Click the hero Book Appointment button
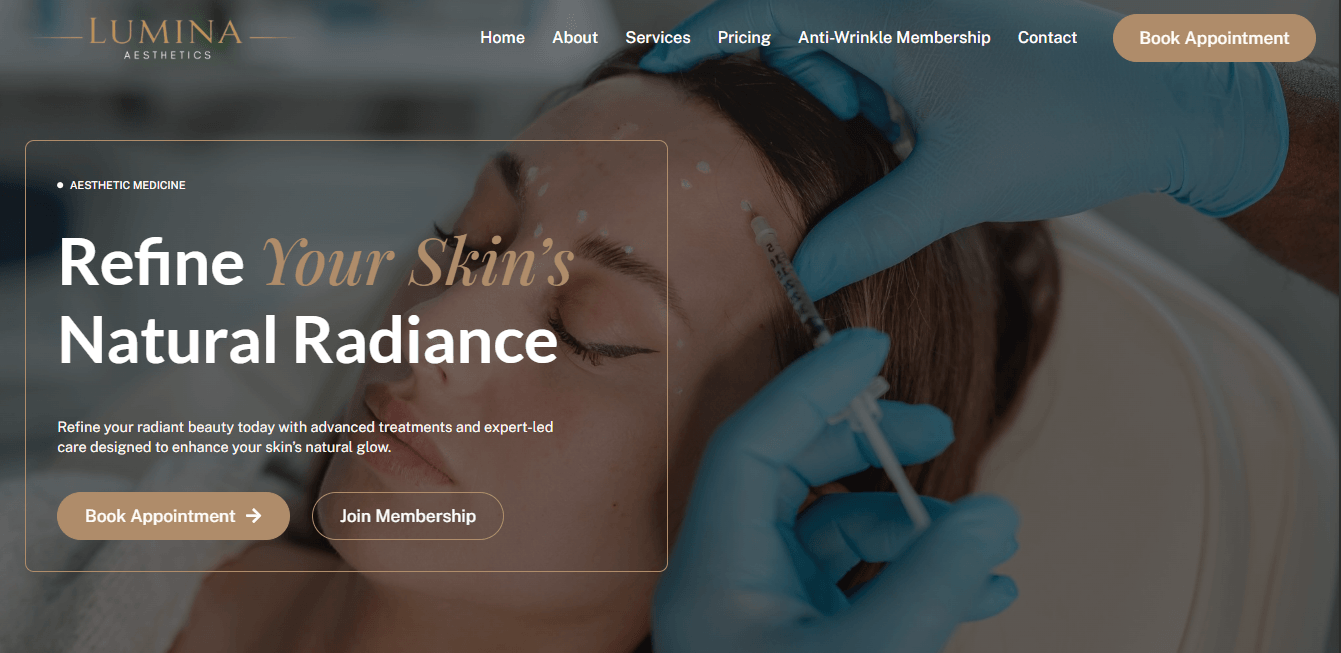 click(x=173, y=516)
